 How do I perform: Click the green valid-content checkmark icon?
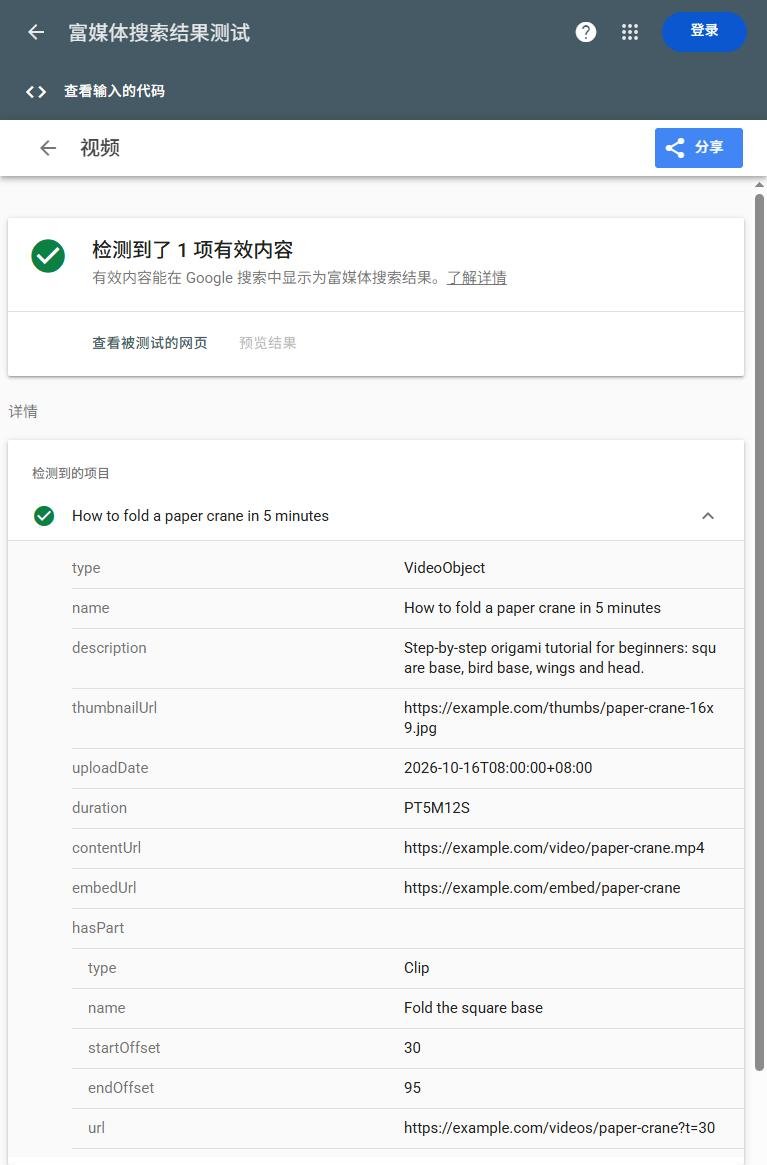click(x=48, y=256)
